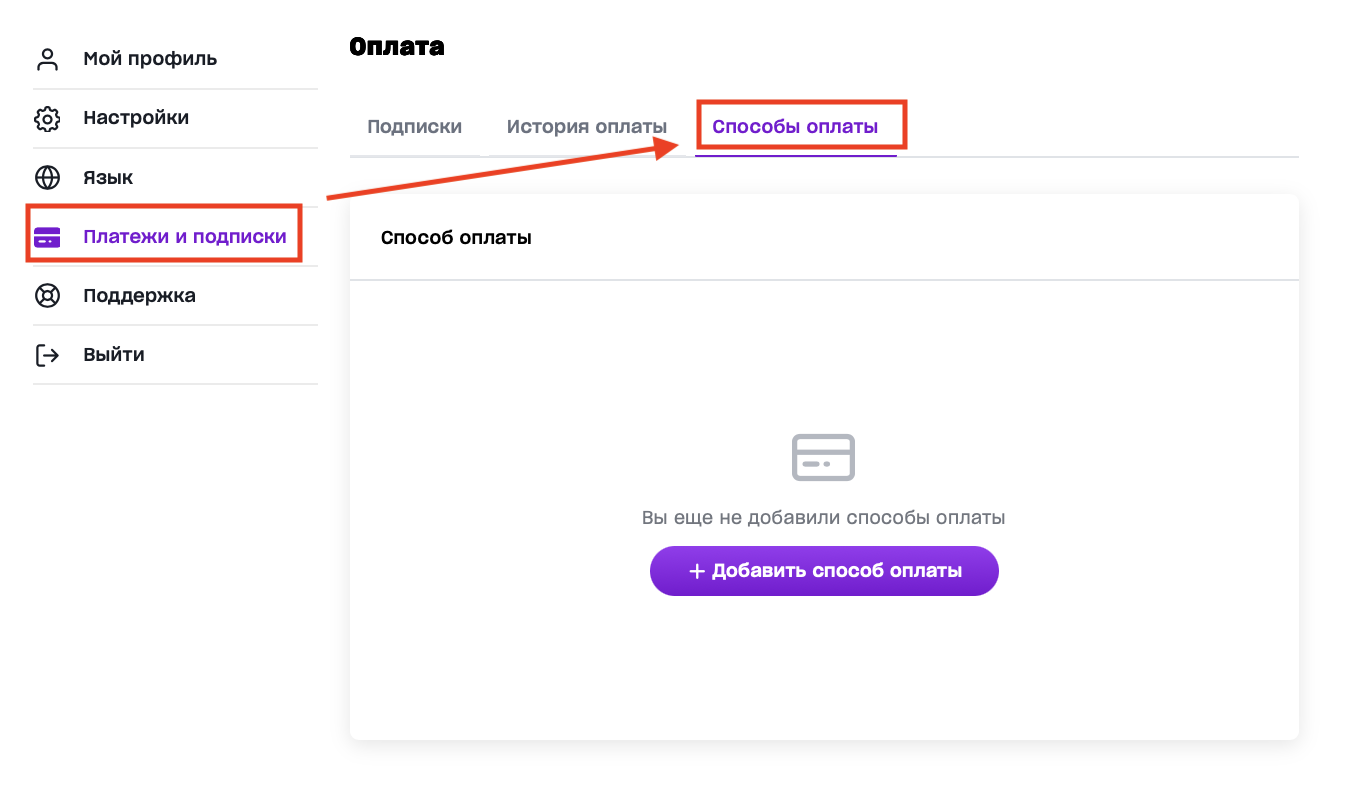Click the My Profile person icon

47,59
